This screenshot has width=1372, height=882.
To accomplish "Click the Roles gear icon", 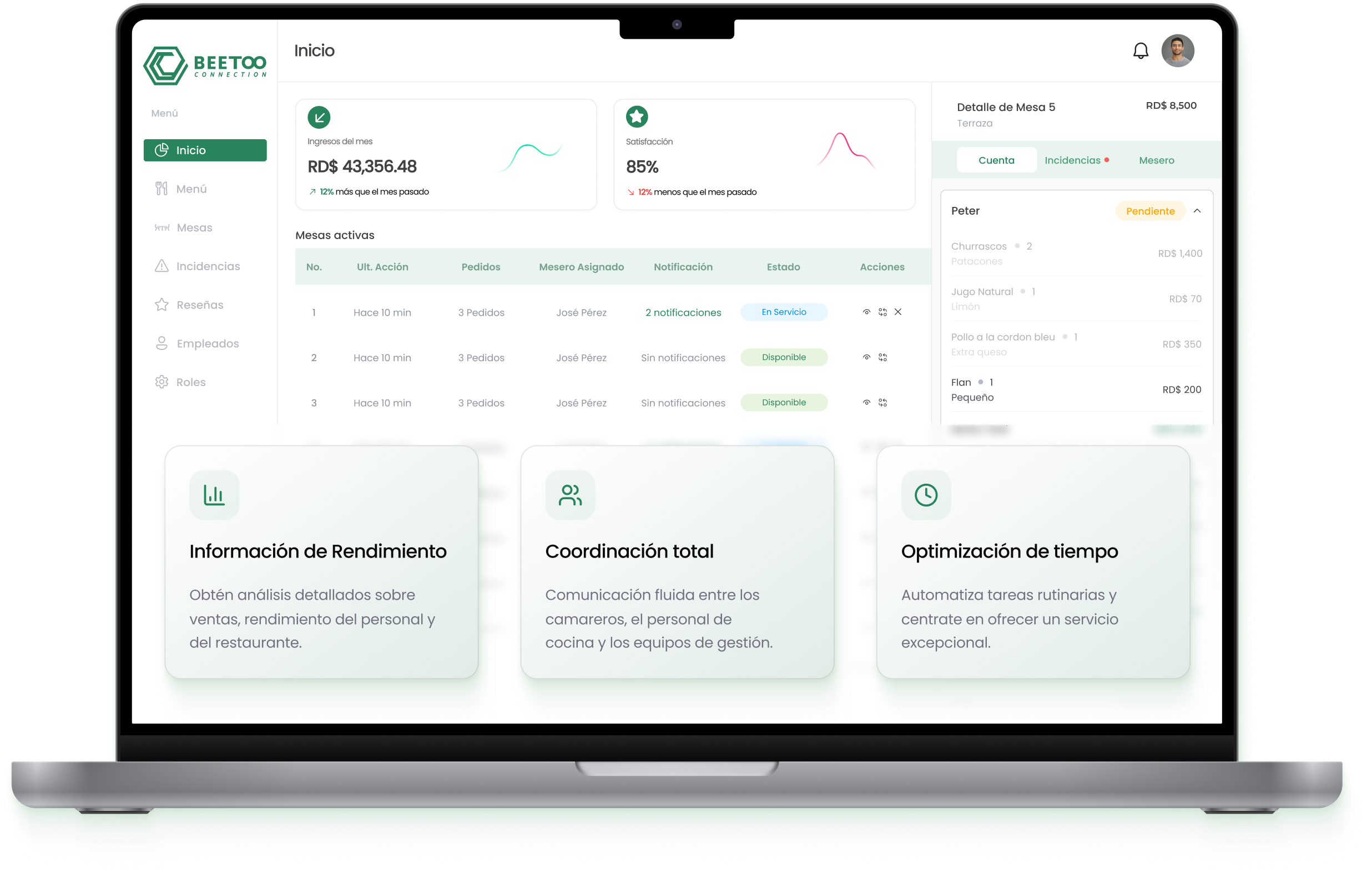I will (162, 382).
